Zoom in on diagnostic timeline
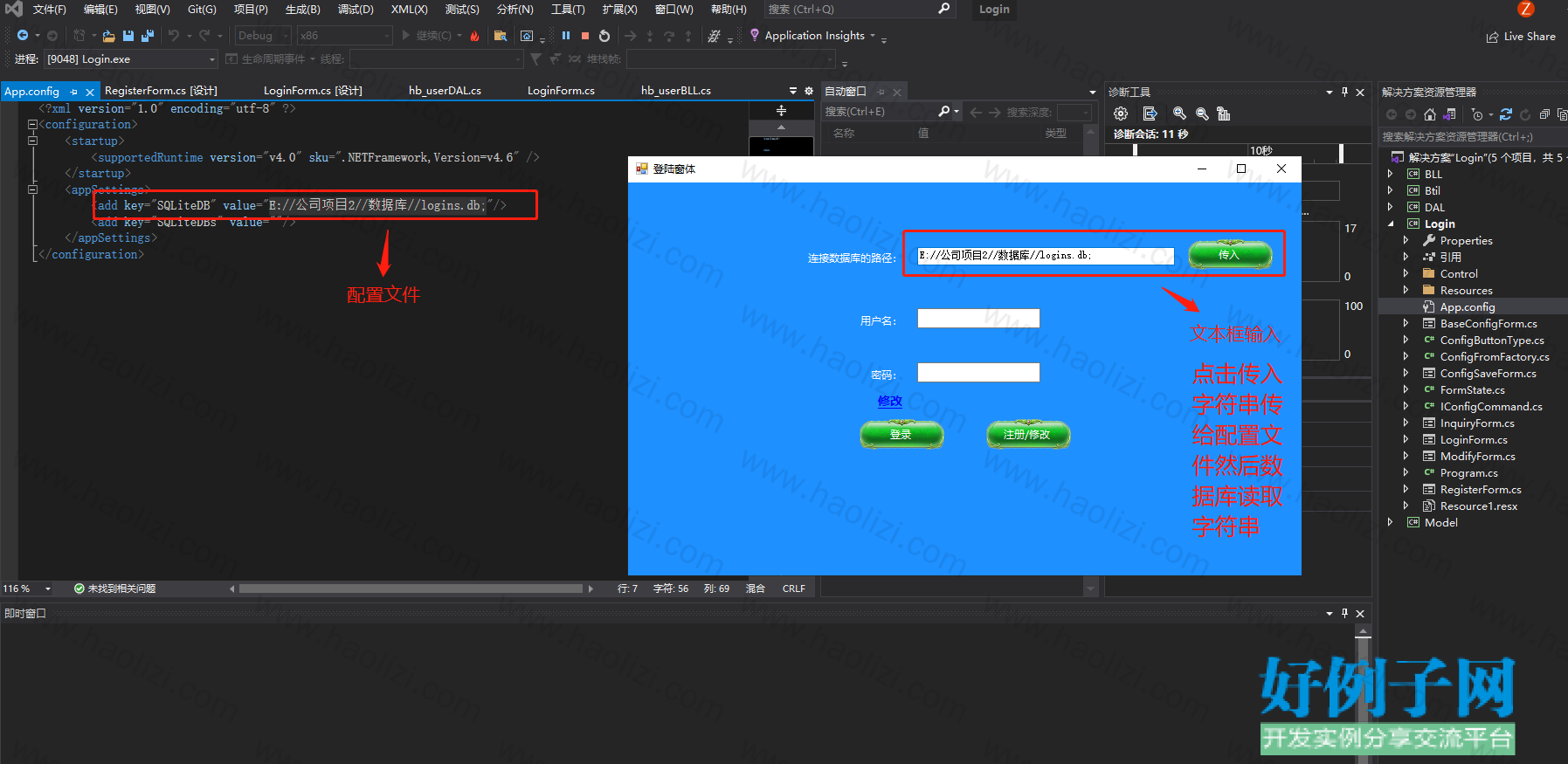 (1179, 114)
